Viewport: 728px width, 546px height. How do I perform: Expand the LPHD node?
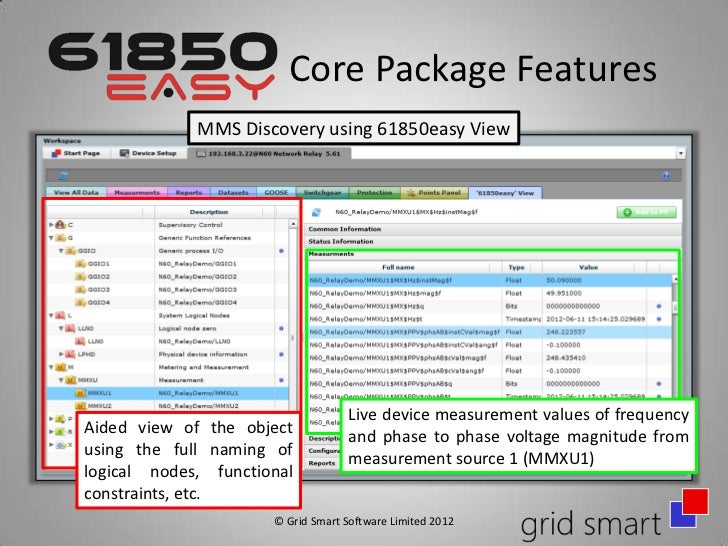pos(61,354)
